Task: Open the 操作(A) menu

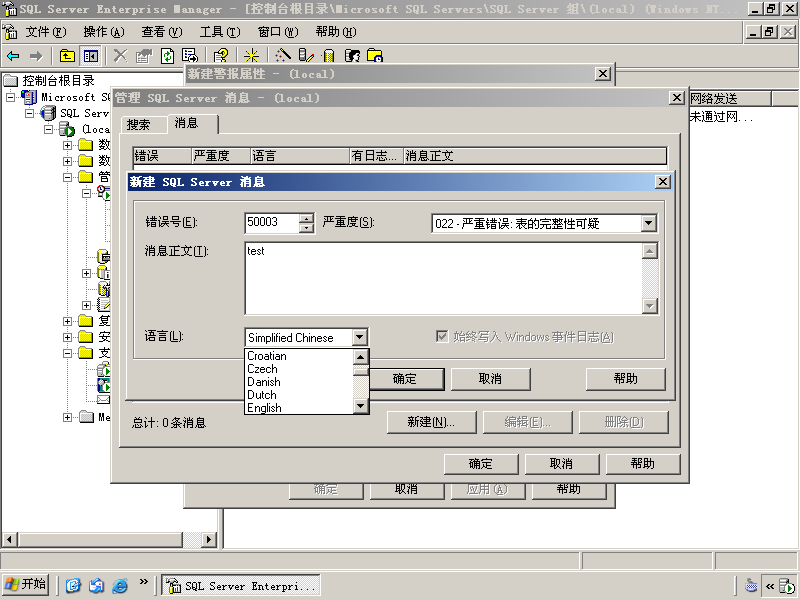Action: [x=104, y=32]
